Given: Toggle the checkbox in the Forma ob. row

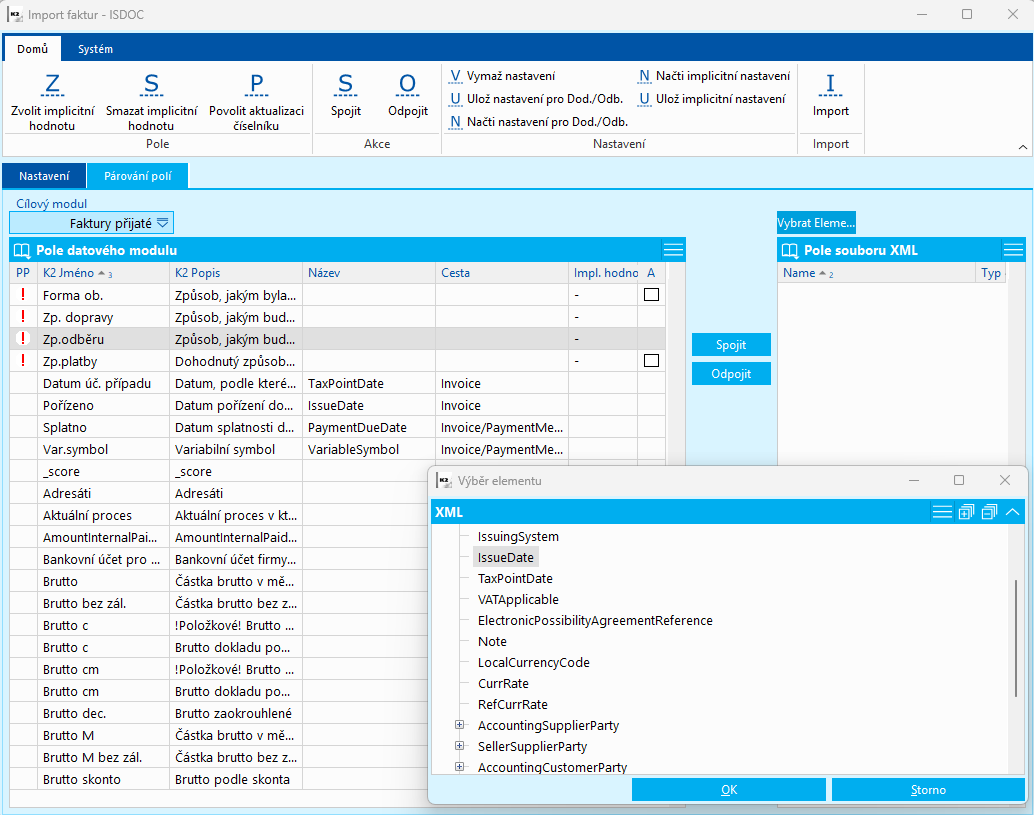Looking at the screenshot, I should pyautogui.click(x=651, y=295).
